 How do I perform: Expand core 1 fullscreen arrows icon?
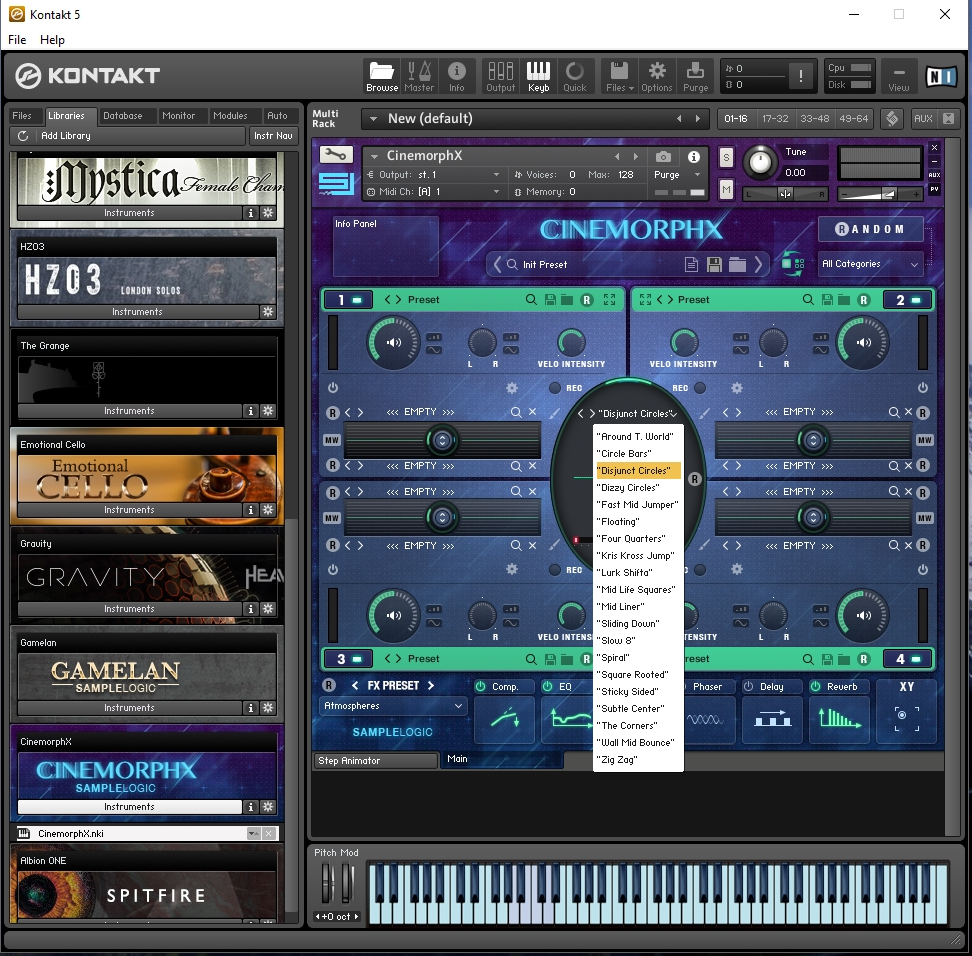tap(609, 299)
